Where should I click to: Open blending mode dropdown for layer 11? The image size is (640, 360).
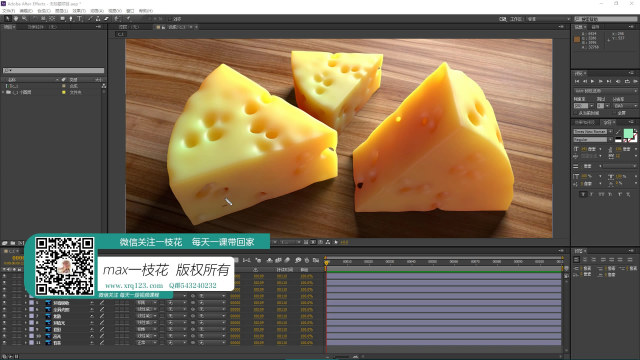[x=147, y=343]
